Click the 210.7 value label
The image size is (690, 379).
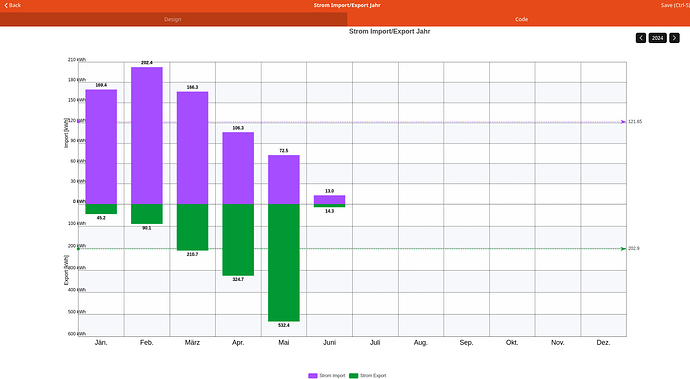click(192, 254)
